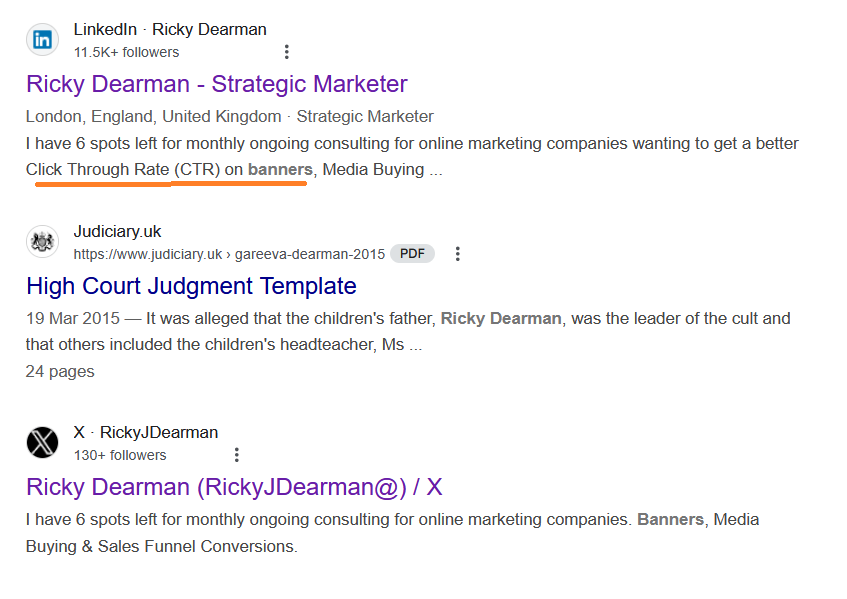Open Ricky Dearman - Strategic Marketer link

[217, 84]
